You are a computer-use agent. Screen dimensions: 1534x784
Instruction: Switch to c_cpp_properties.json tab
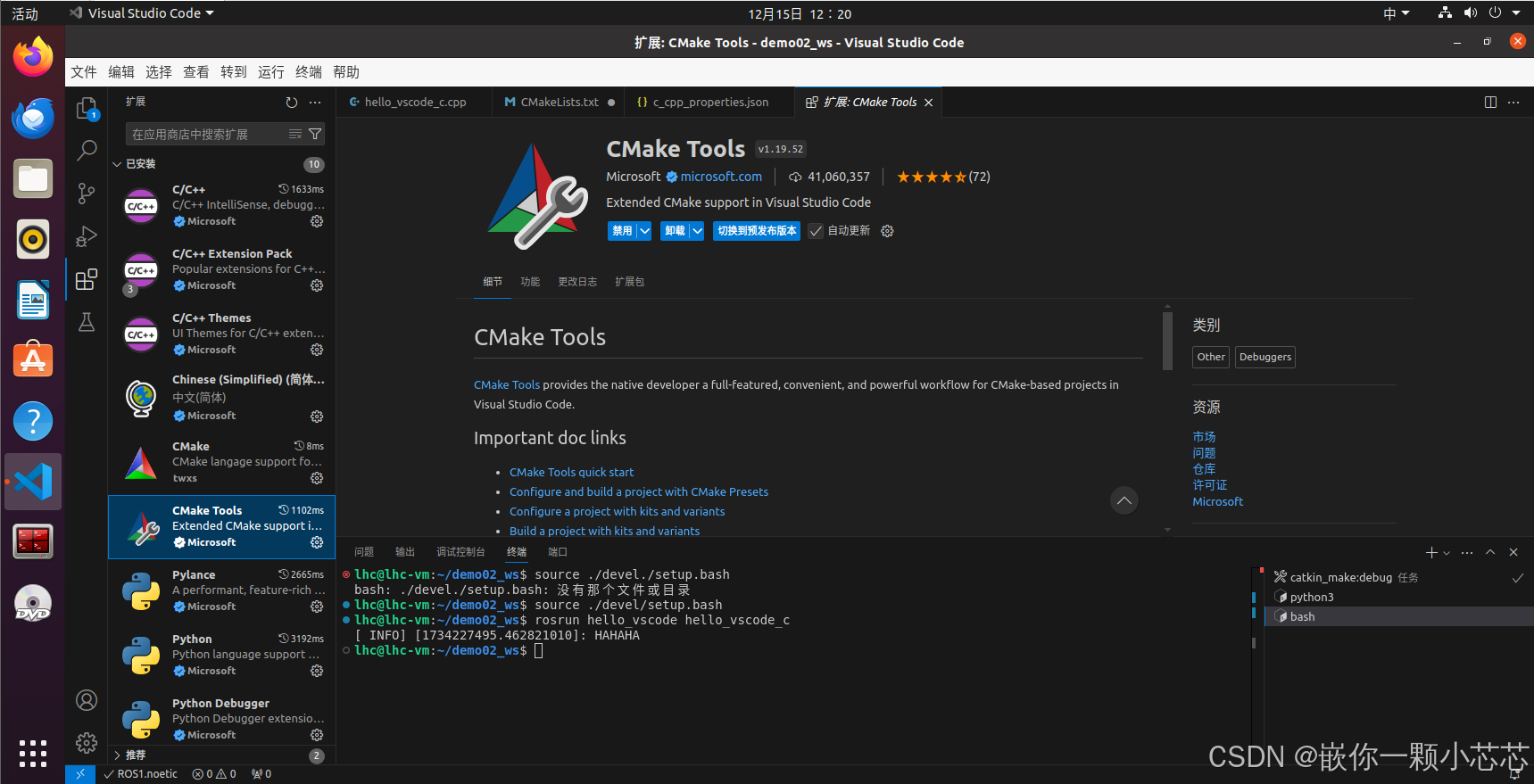click(709, 103)
